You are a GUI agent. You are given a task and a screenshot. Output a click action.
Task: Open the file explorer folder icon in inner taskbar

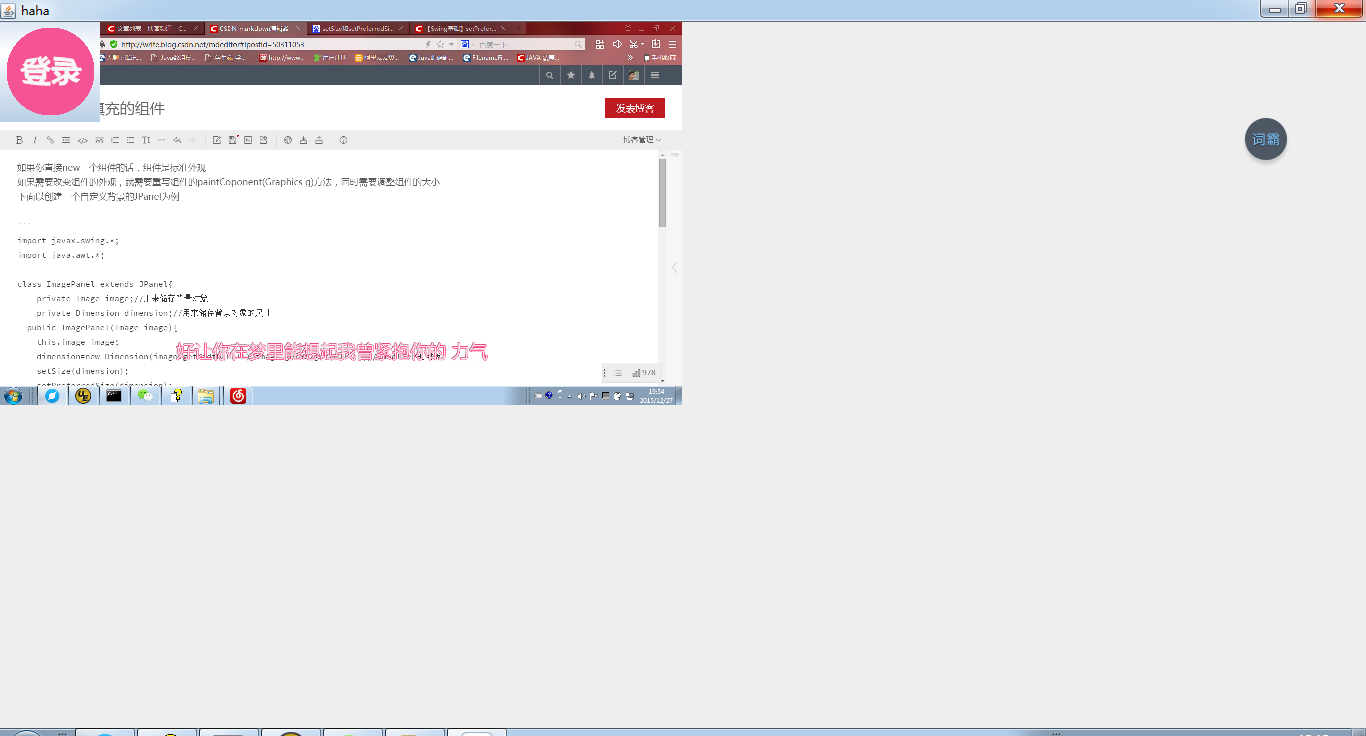pyautogui.click(x=206, y=396)
